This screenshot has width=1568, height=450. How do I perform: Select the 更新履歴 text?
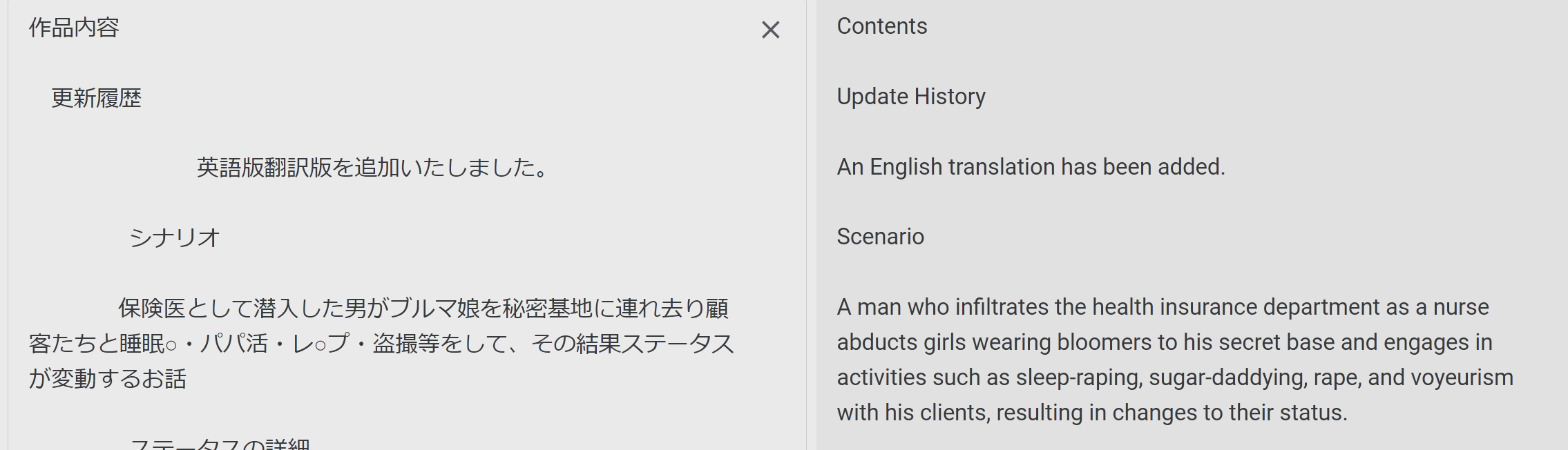tap(96, 98)
